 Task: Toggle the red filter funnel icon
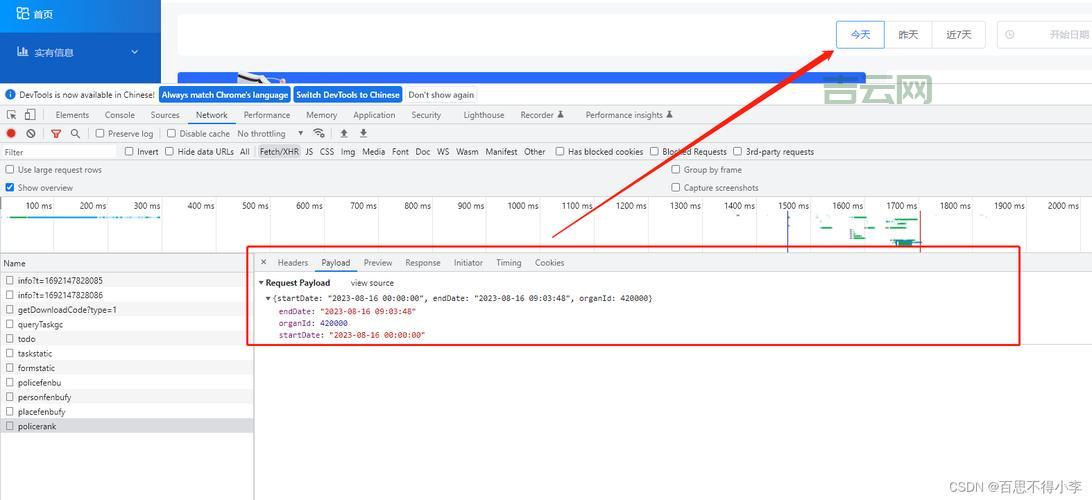coord(56,133)
